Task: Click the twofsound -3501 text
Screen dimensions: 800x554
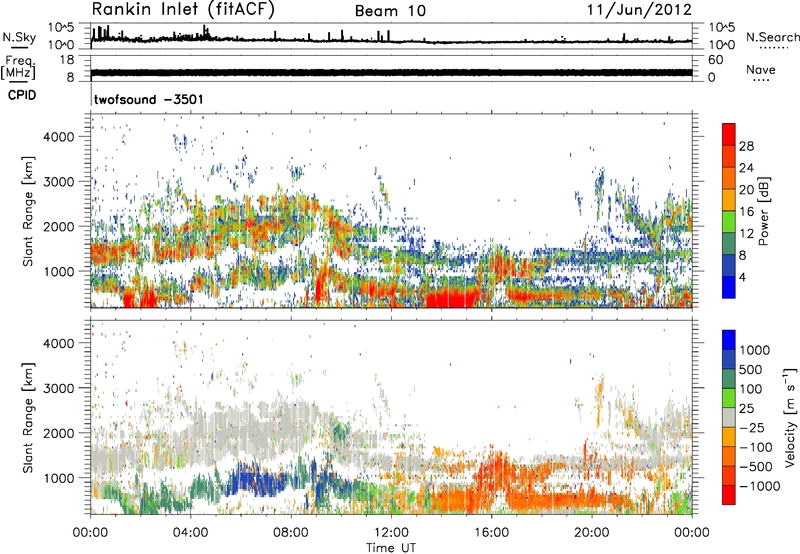Action: [148, 99]
